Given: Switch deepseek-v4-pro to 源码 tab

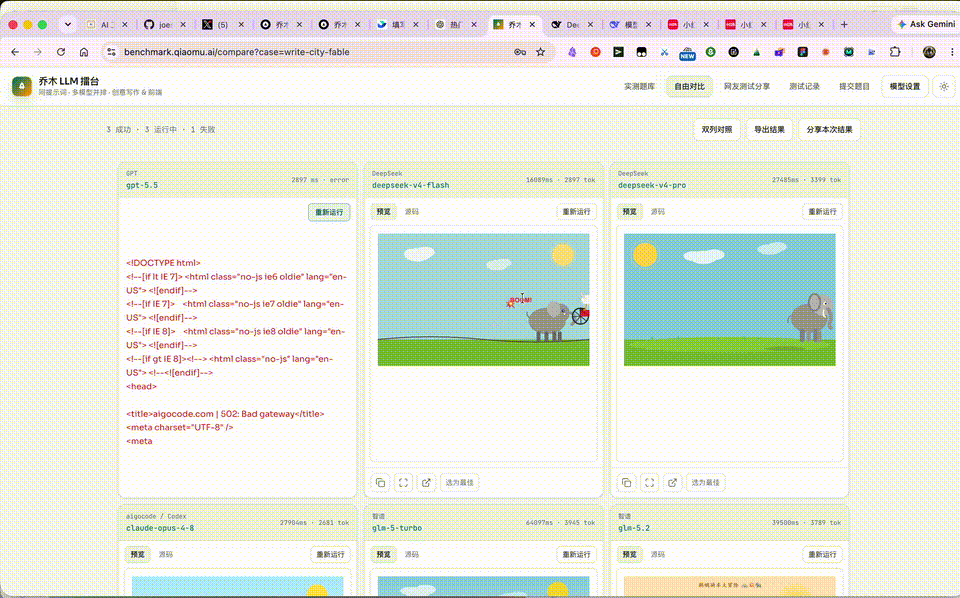Looking at the screenshot, I should (x=658, y=212).
